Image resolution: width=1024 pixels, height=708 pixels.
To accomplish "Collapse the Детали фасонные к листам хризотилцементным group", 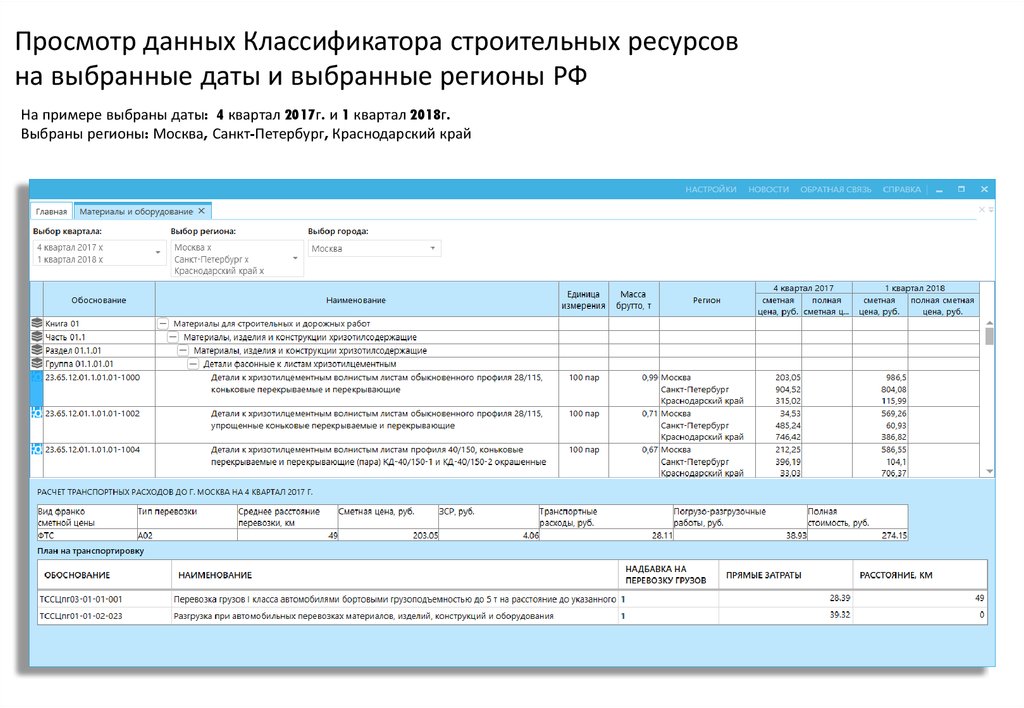I will pyautogui.click(x=192, y=364).
